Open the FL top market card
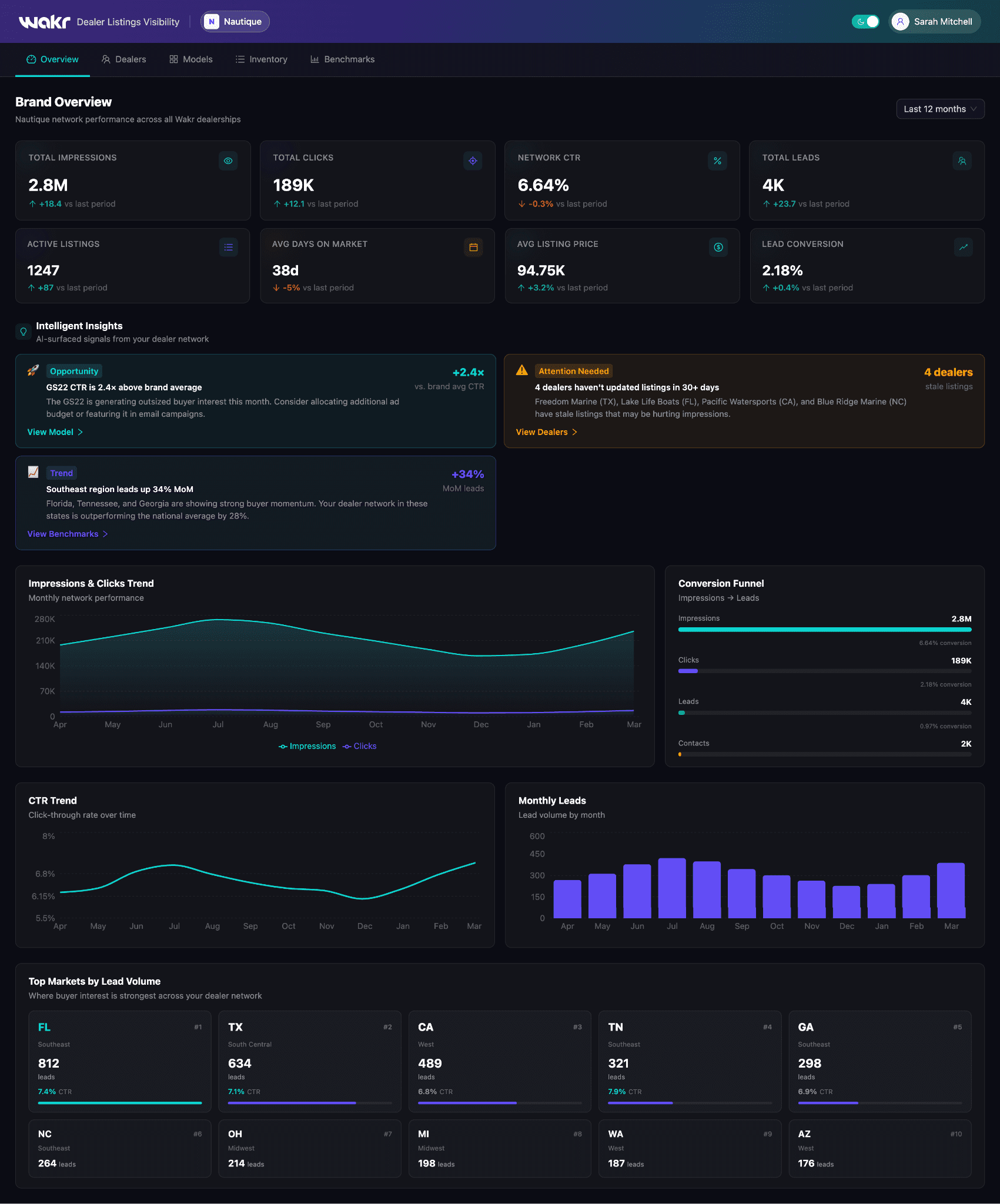Viewport: 1000px width, 1204px height. 120,1062
